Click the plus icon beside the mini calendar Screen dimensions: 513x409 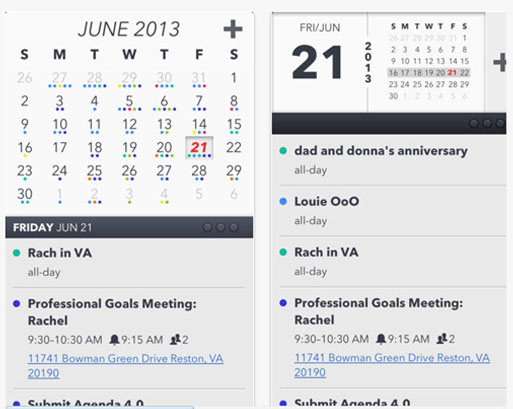pyautogui.click(x=500, y=62)
